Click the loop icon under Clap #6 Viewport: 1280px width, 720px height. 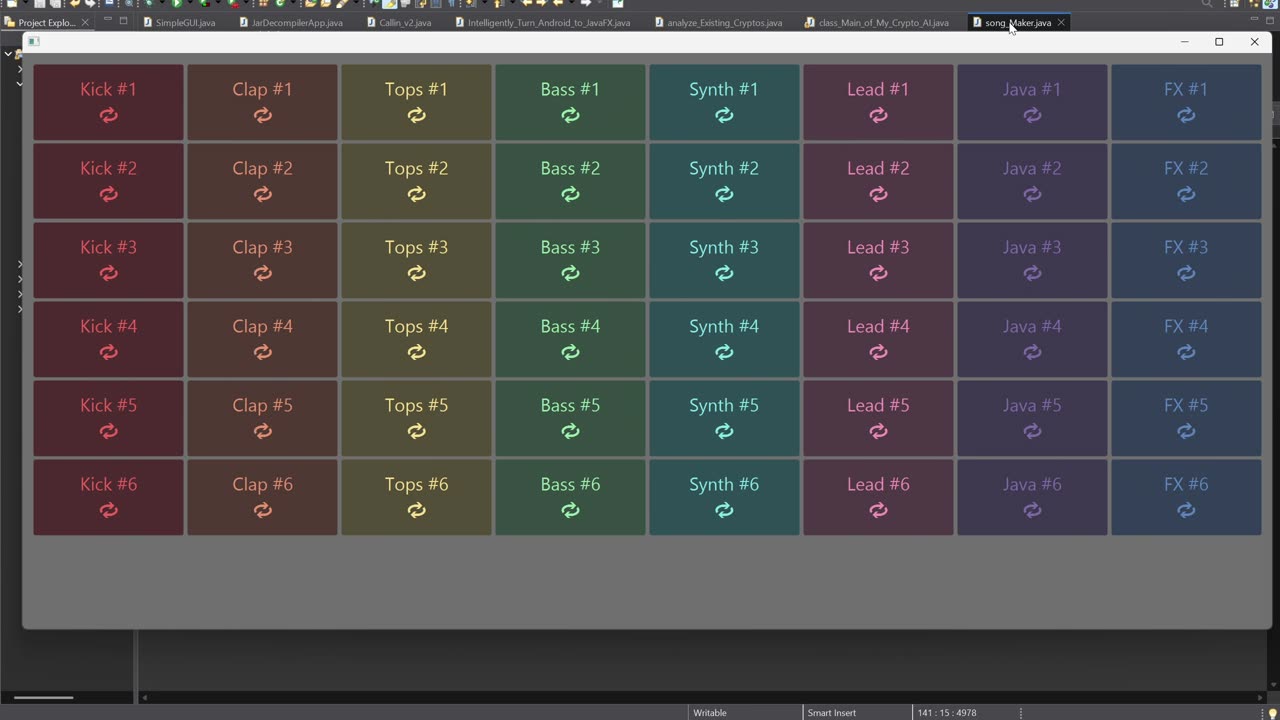click(263, 510)
